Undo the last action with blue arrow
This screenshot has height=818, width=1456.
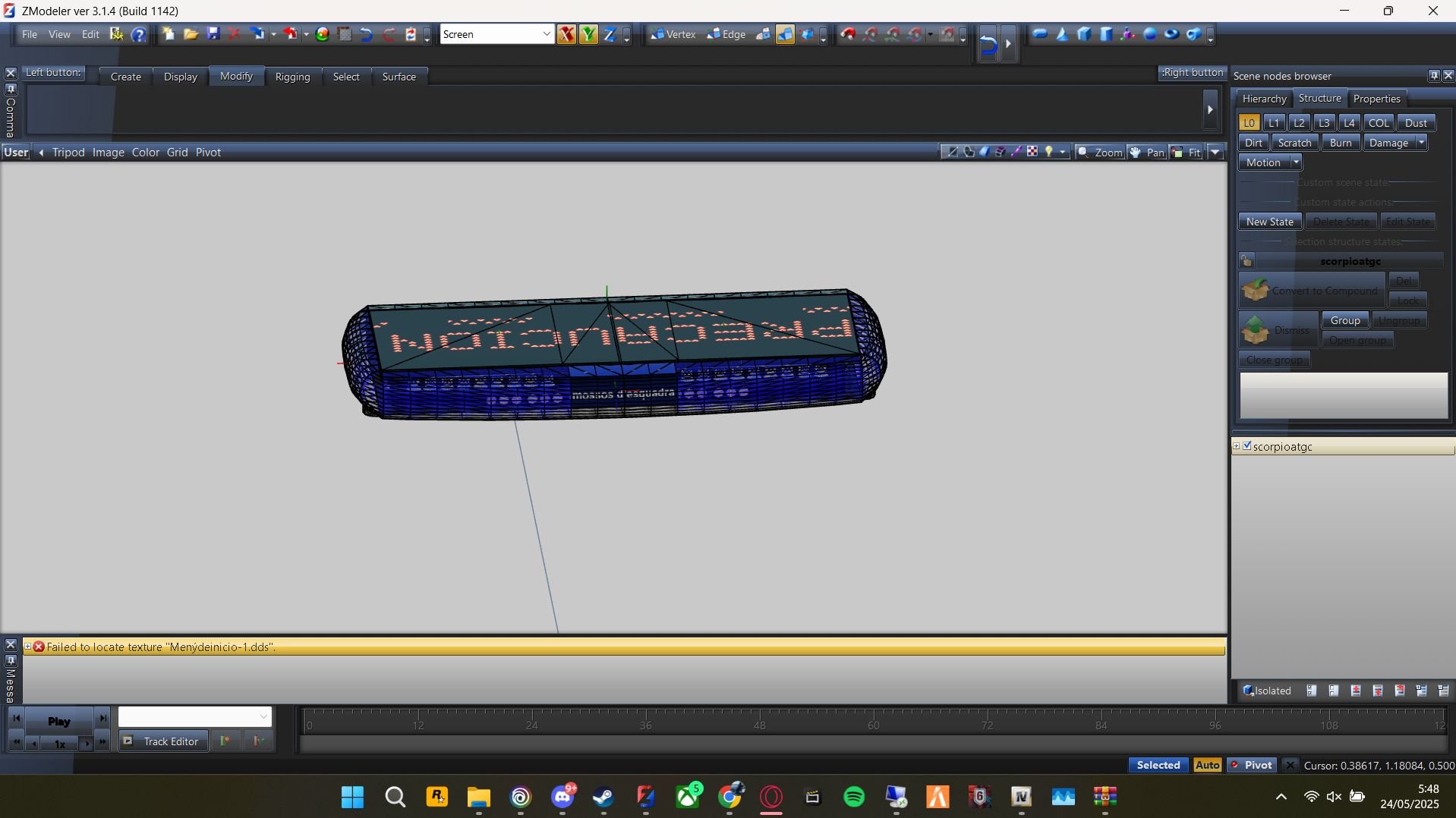click(x=367, y=34)
